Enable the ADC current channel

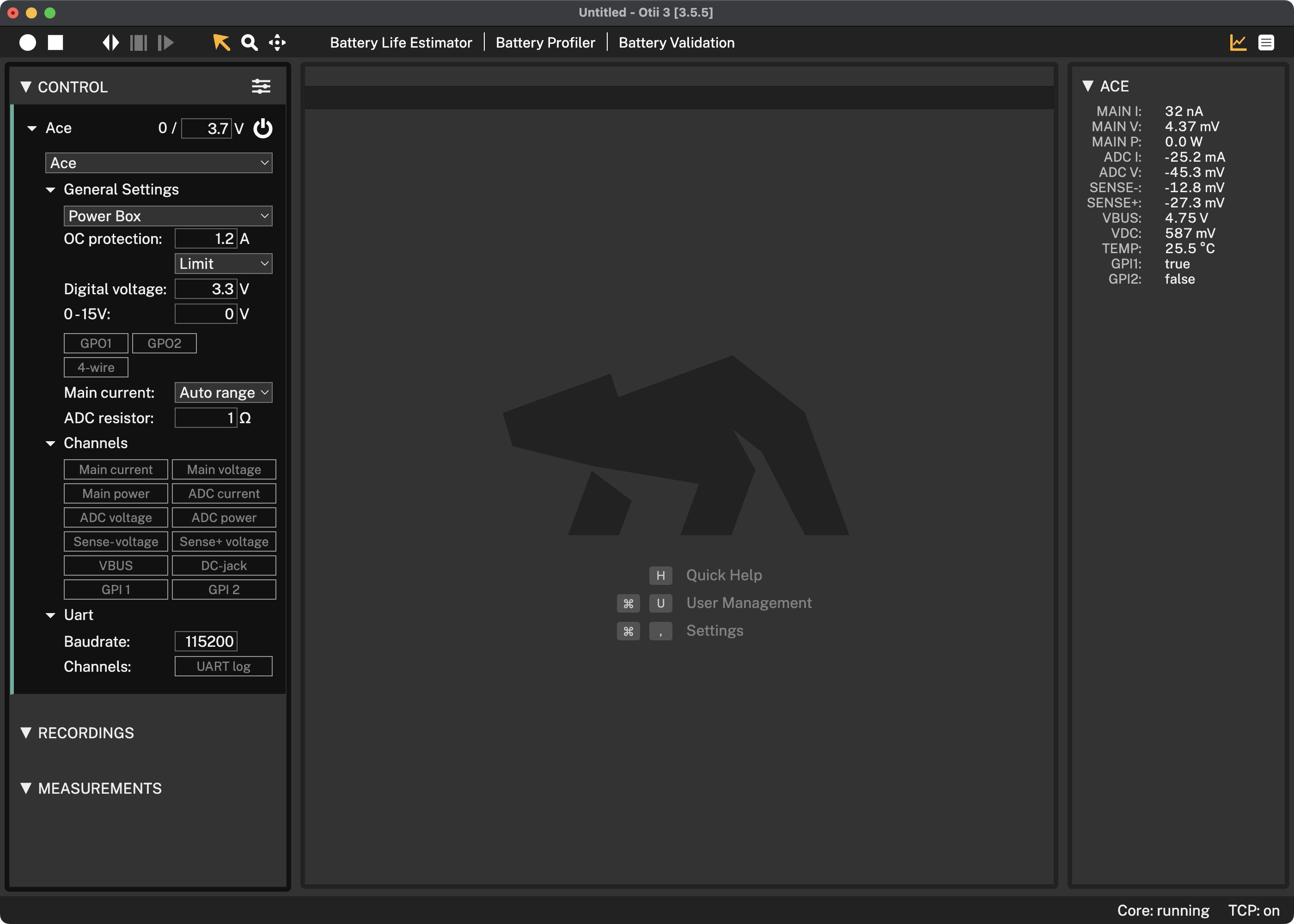(224, 493)
